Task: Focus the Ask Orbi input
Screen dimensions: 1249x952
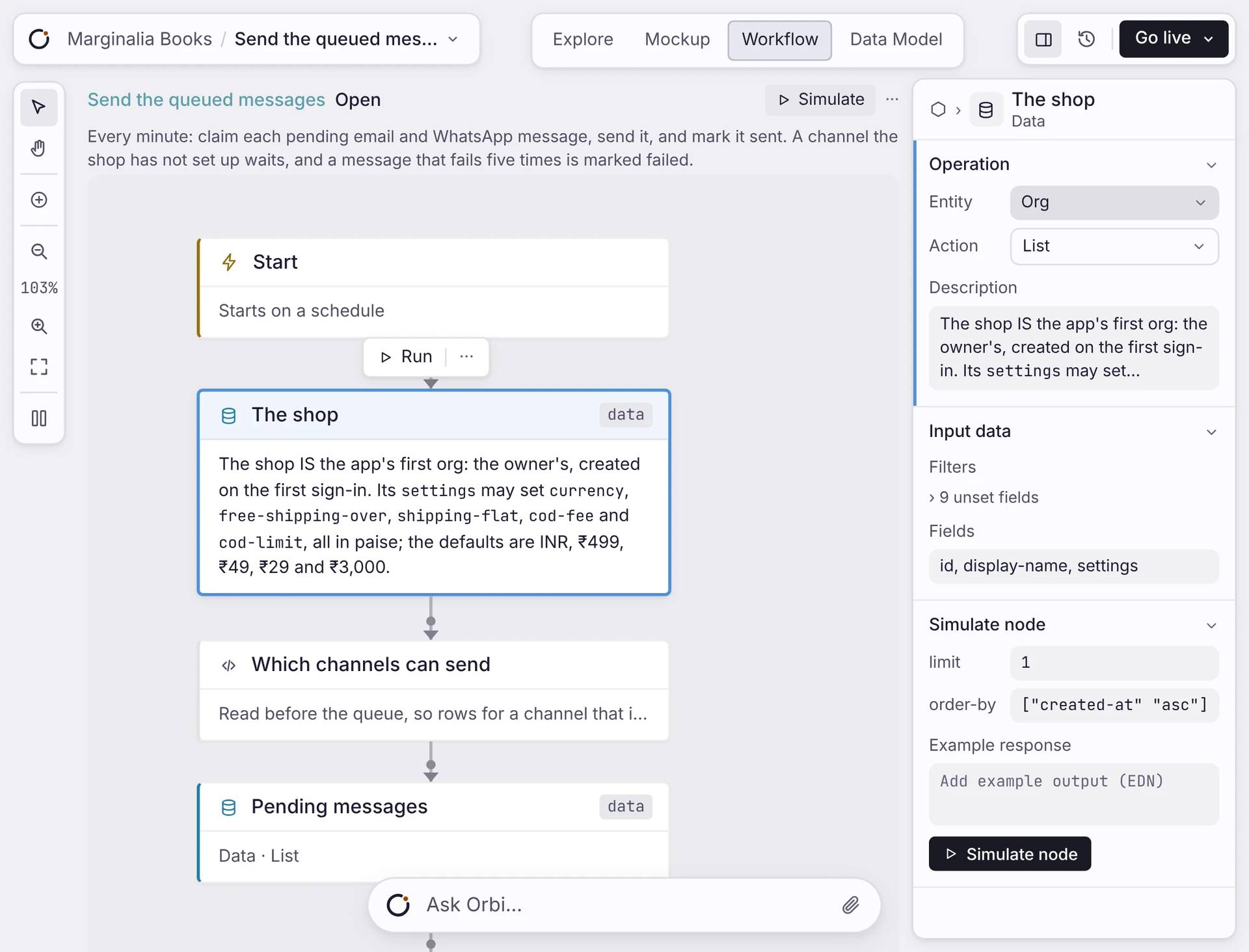Action: tap(624, 905)
